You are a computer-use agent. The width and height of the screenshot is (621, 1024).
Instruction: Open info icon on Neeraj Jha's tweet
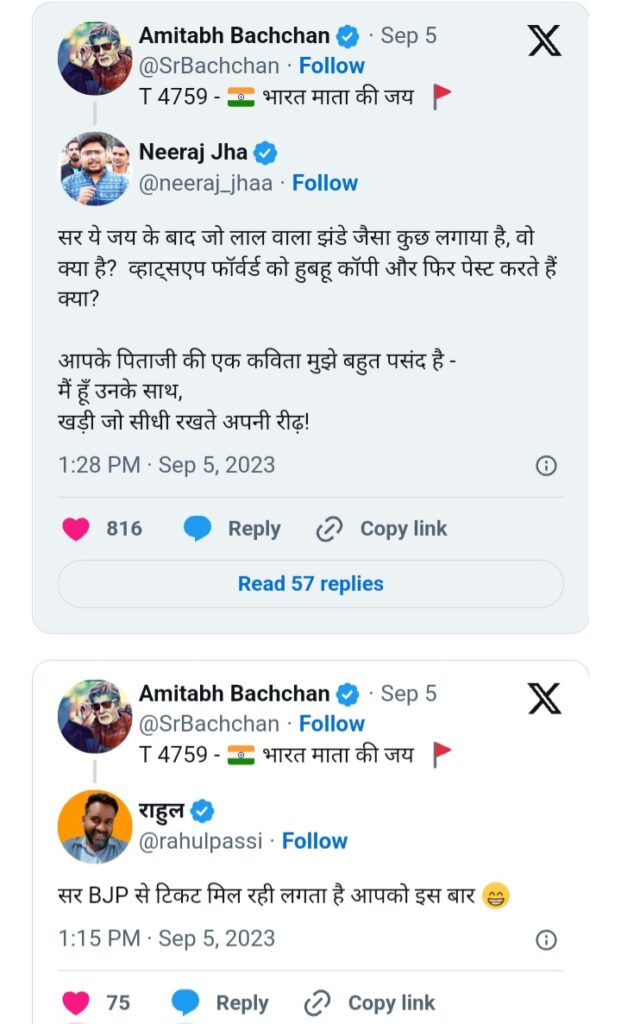click(546, 466)
